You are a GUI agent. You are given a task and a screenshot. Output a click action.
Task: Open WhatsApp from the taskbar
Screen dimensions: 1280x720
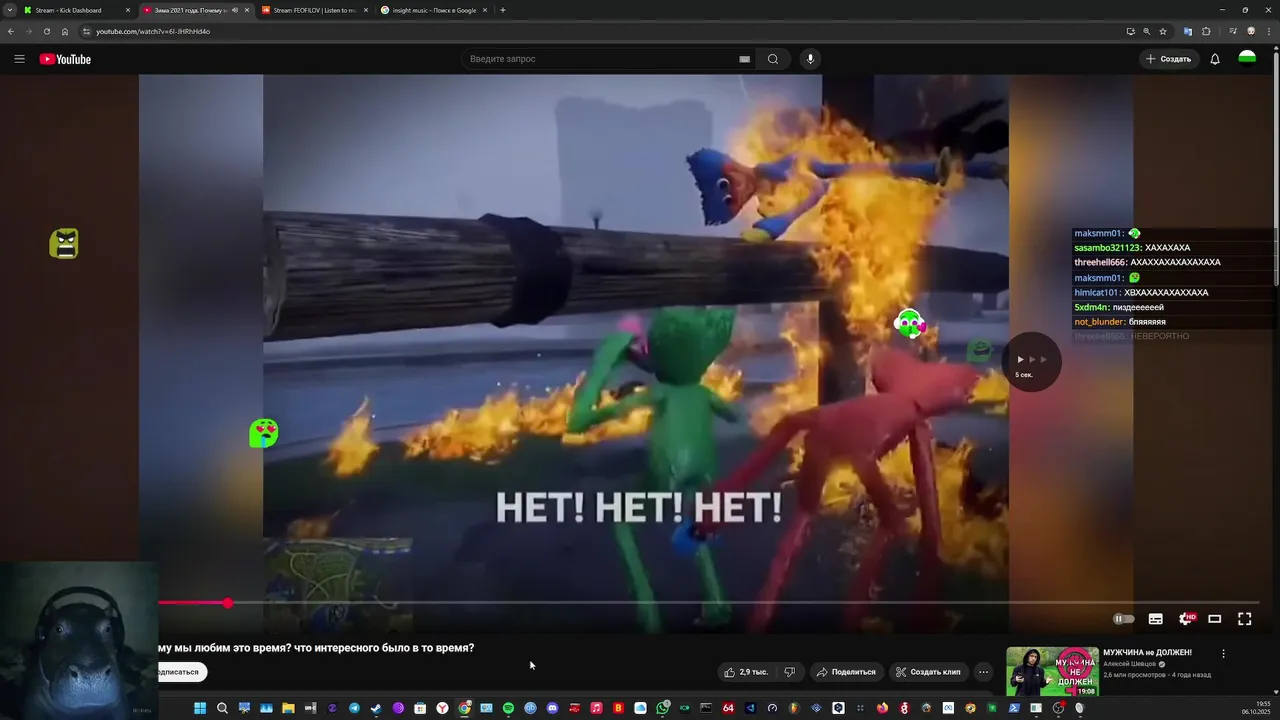point(662,708)
